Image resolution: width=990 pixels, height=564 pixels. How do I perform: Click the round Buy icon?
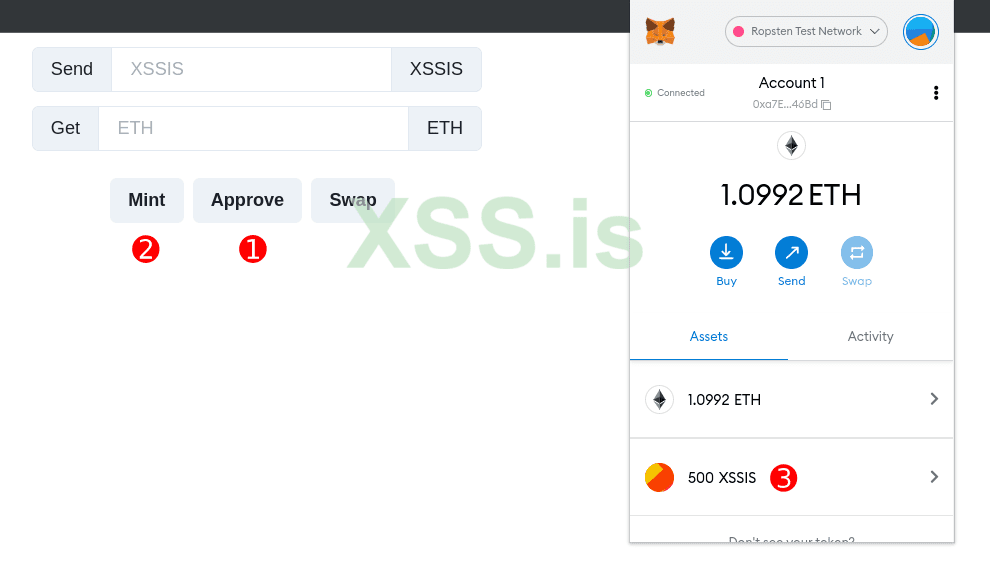pyautogui.click(x=726, y=253)
